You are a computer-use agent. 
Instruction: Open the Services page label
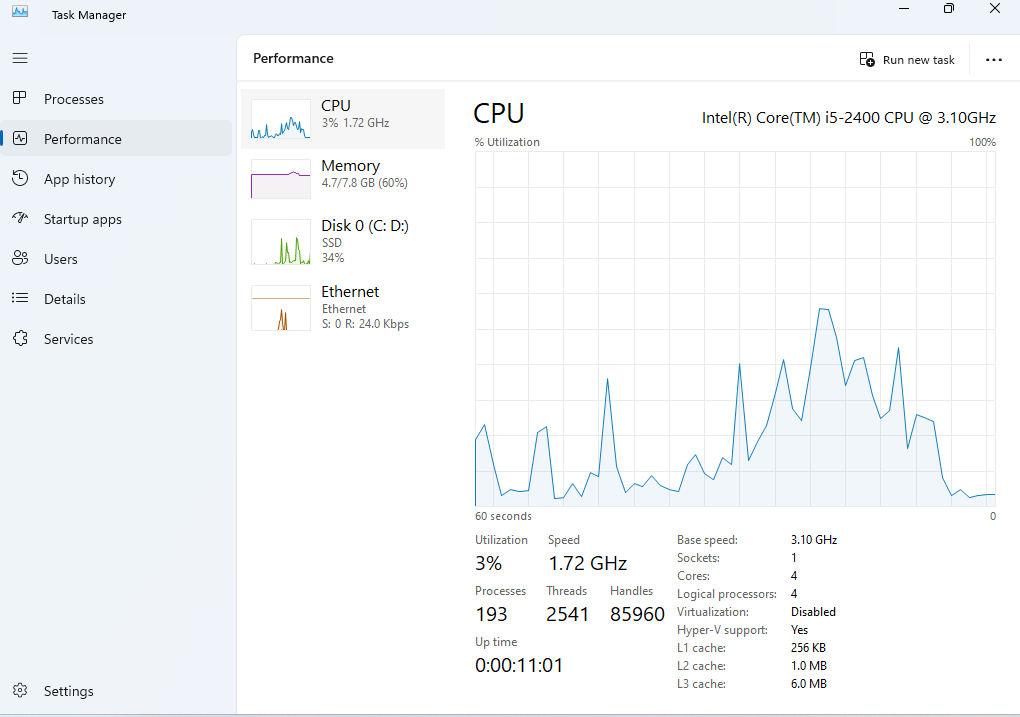(69, 339)
